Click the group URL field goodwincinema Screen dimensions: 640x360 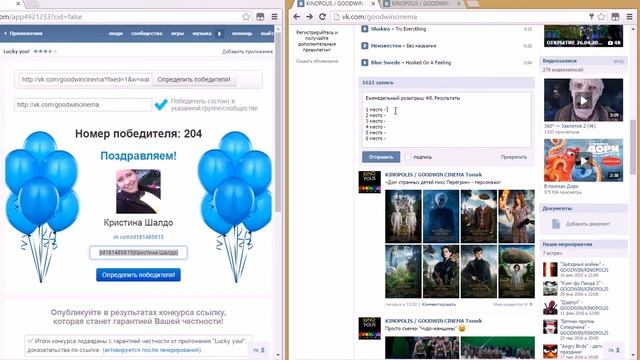click(83, 104)
